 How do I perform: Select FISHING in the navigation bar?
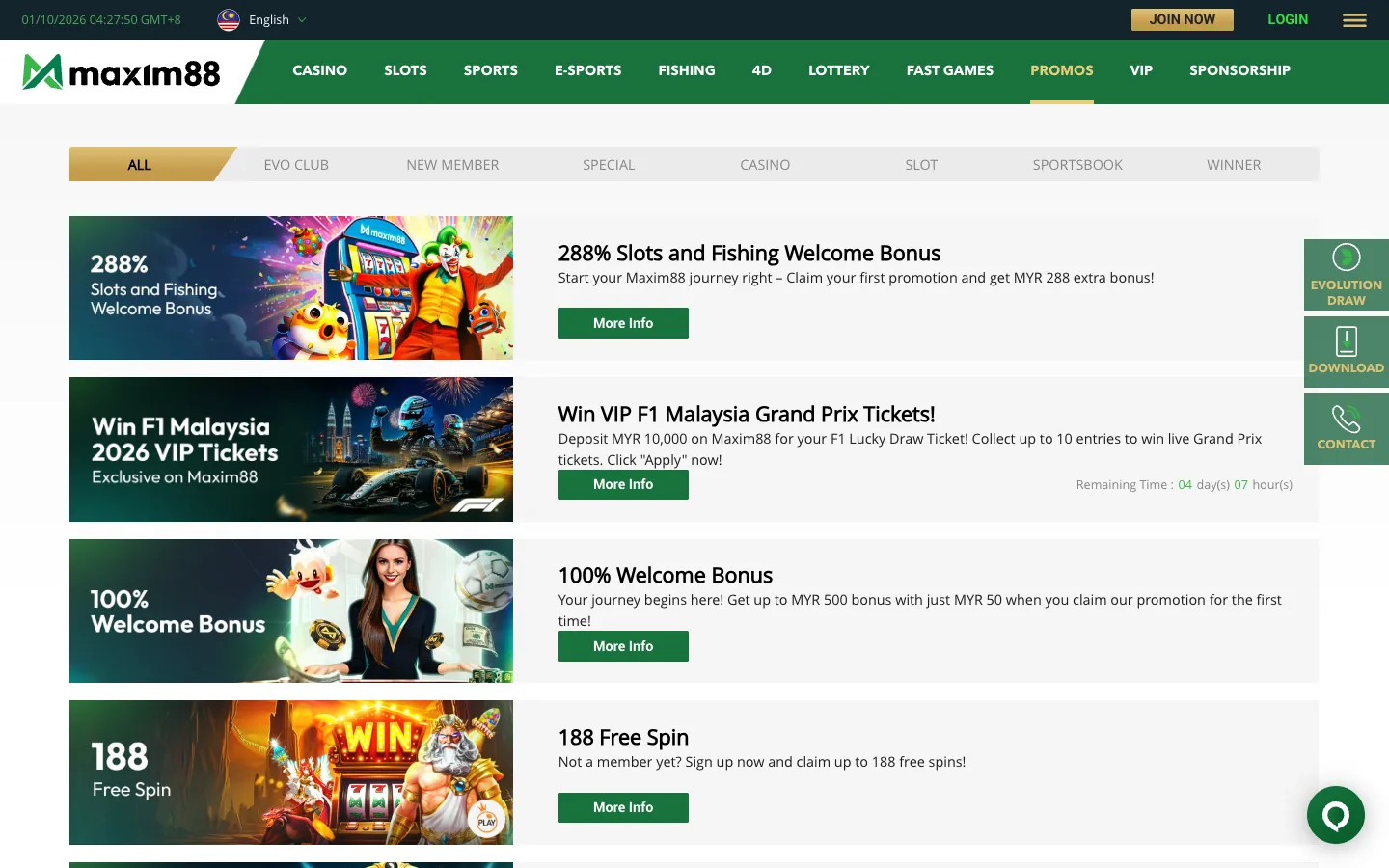point(687,70)
